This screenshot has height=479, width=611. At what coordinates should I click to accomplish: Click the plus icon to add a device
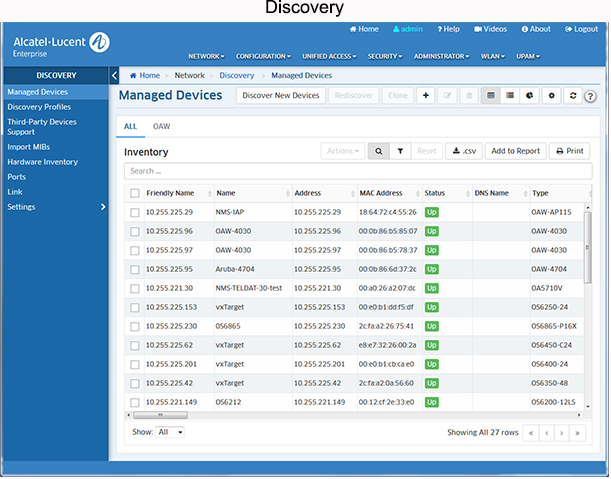426,96
